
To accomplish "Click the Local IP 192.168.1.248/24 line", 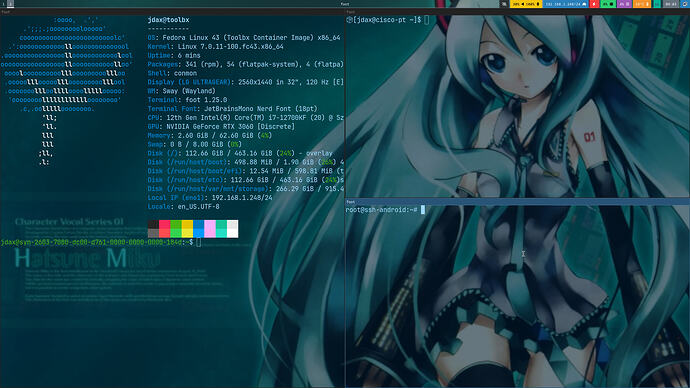I will tap(210, 198).
